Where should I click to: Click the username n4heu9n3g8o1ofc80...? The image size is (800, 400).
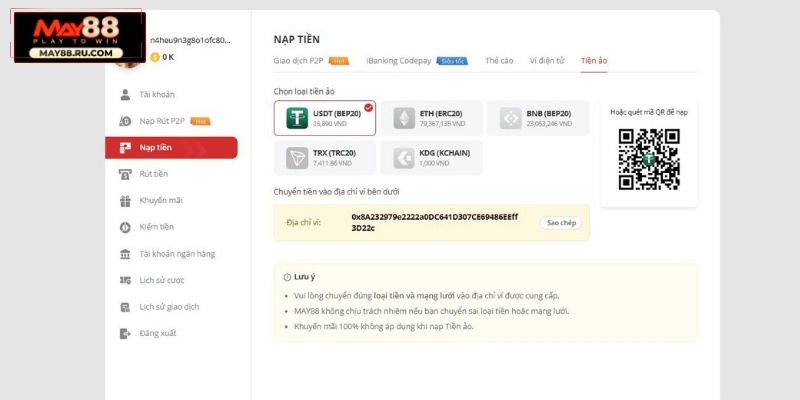190,40
